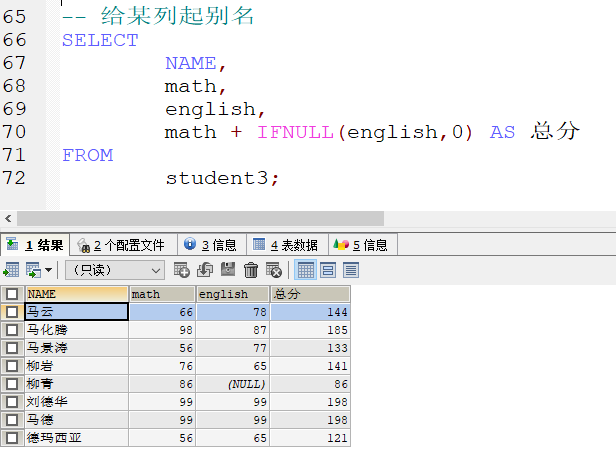Click student3 table name in editor
616x462 pixels.
click(216, 178)
